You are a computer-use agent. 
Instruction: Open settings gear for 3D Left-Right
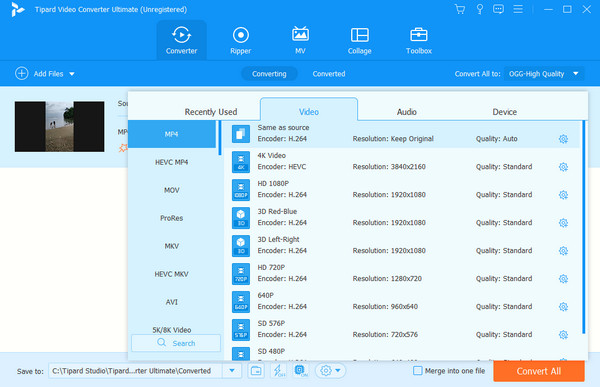click(563, 251)
